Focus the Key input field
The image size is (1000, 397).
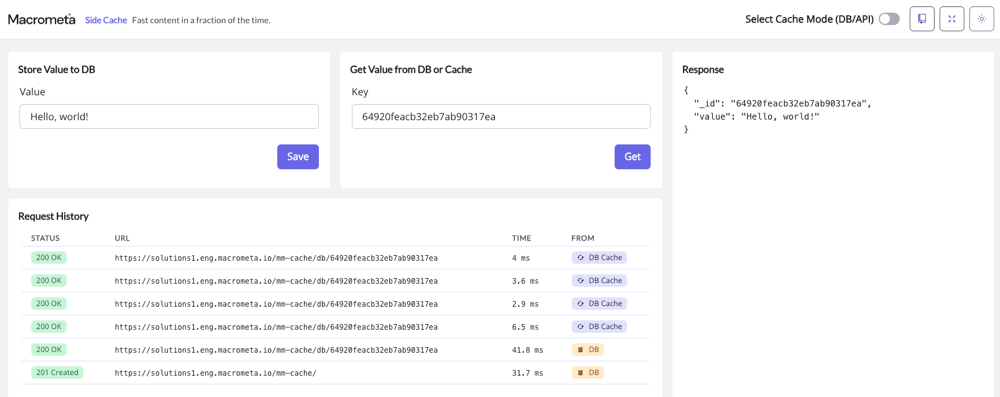pyautogui.click(x=501, y=117)
